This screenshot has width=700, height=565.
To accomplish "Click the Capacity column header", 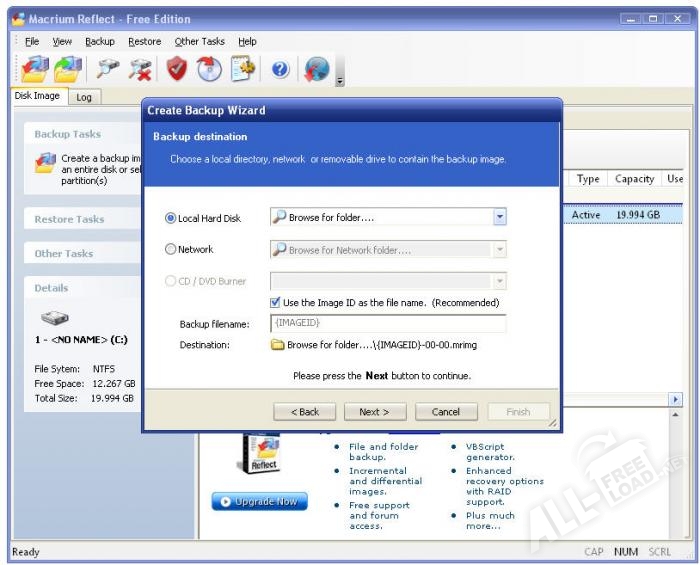I will point(634,179).
